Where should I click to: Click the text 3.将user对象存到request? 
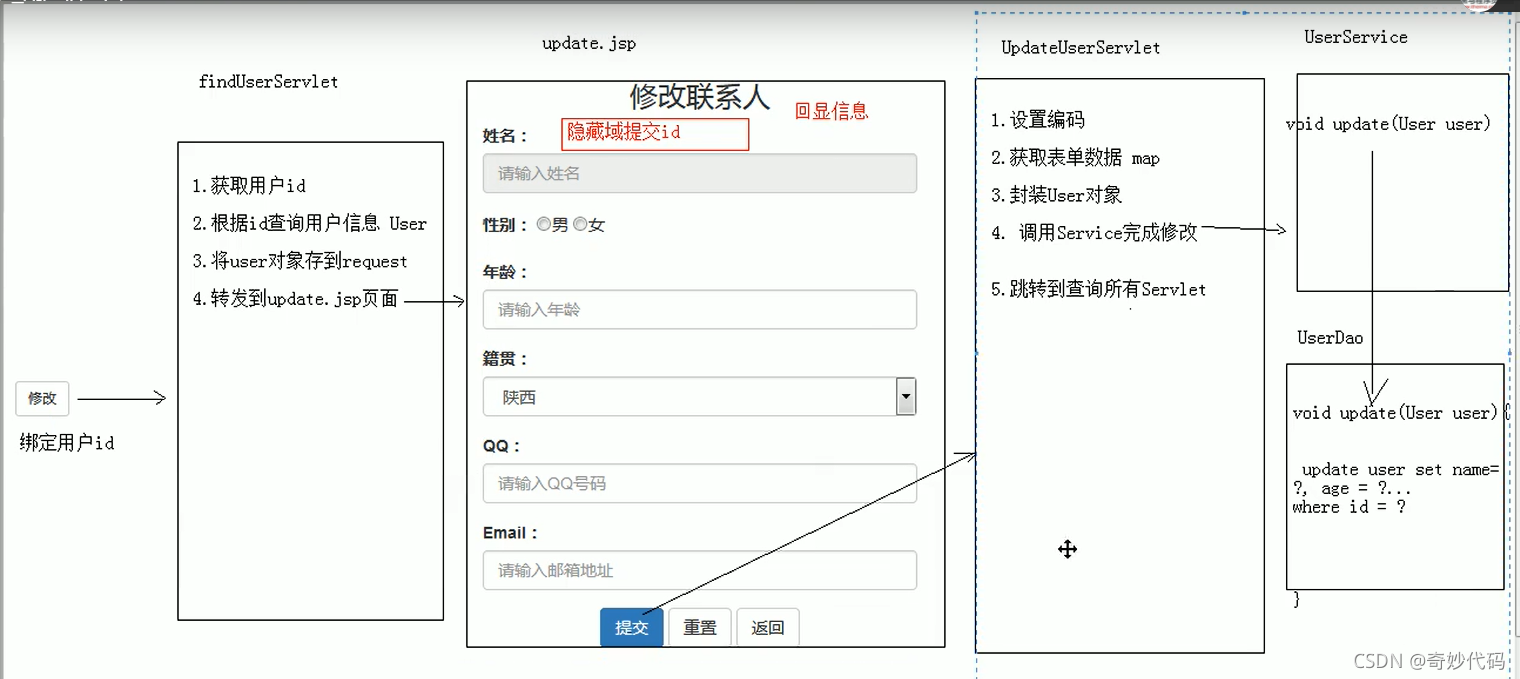click(300, 262)
